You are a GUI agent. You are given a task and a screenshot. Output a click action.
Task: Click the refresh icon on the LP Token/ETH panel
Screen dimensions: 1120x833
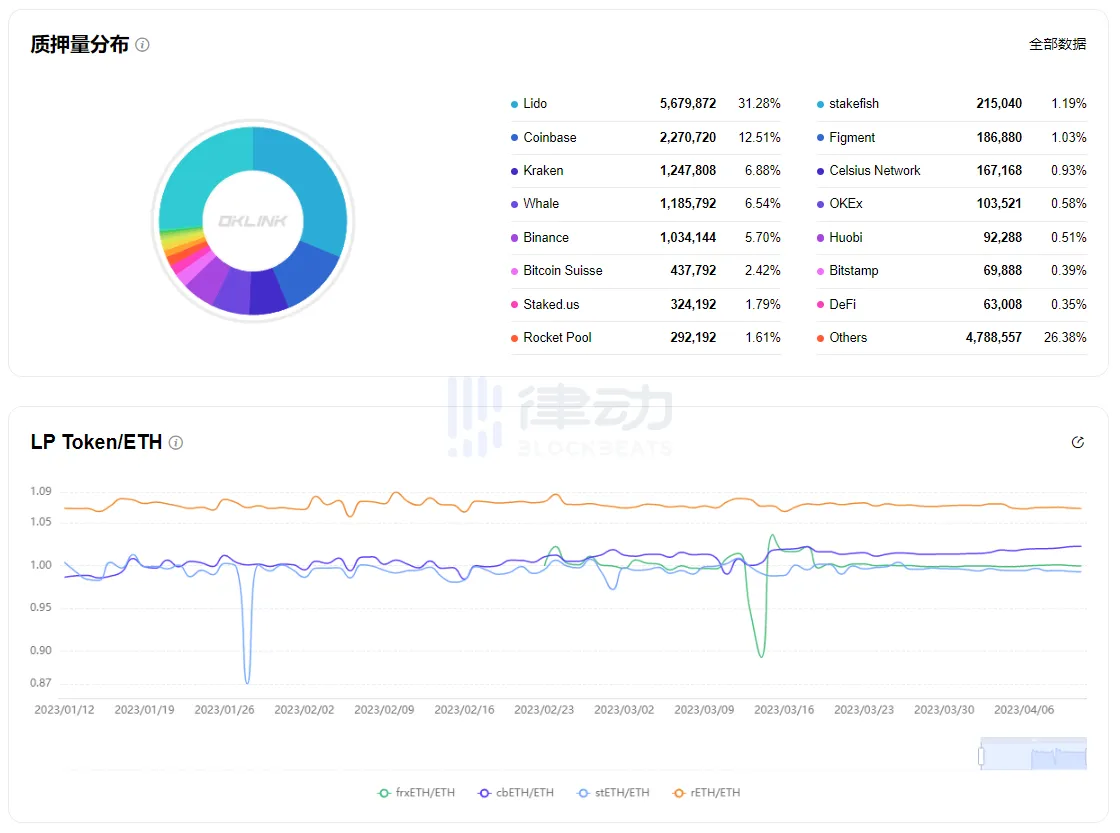[x=1077, y=441]
